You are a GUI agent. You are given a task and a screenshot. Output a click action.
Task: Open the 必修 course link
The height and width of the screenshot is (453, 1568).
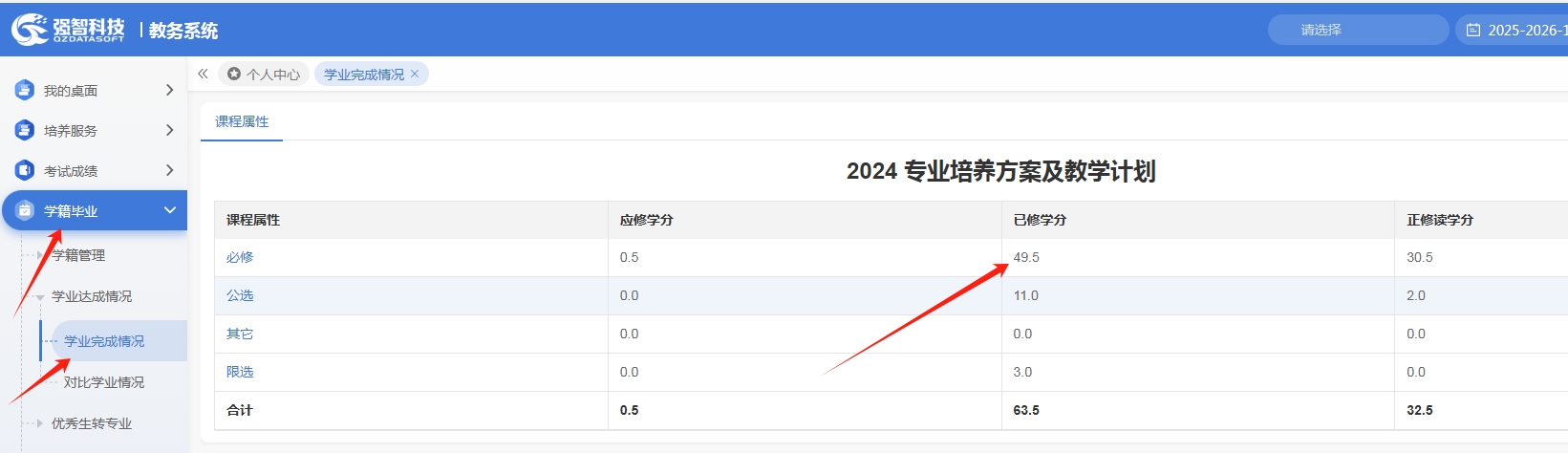(240, 257)
